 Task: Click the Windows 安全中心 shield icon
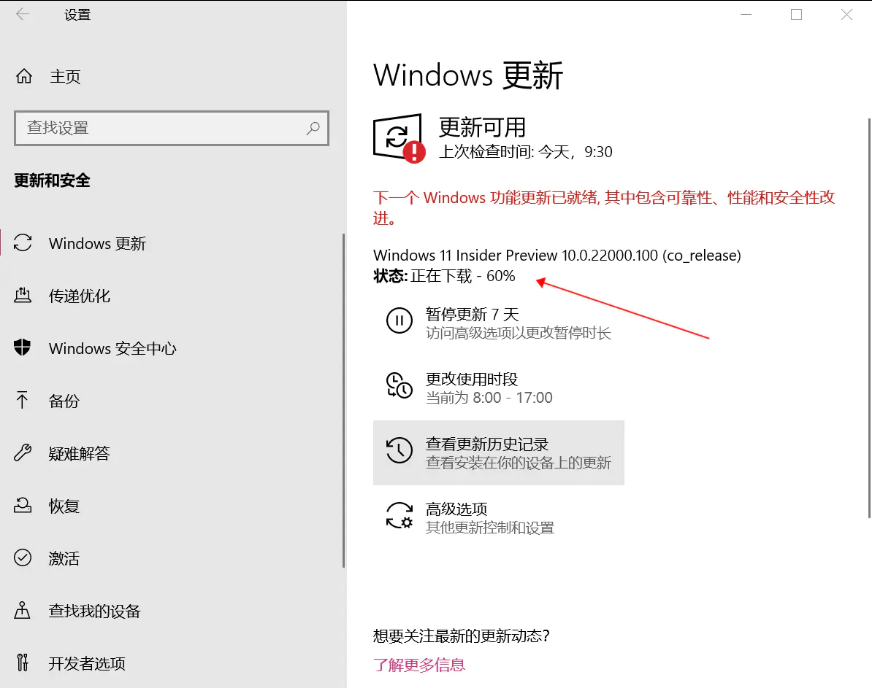click(x=22, y=347)
